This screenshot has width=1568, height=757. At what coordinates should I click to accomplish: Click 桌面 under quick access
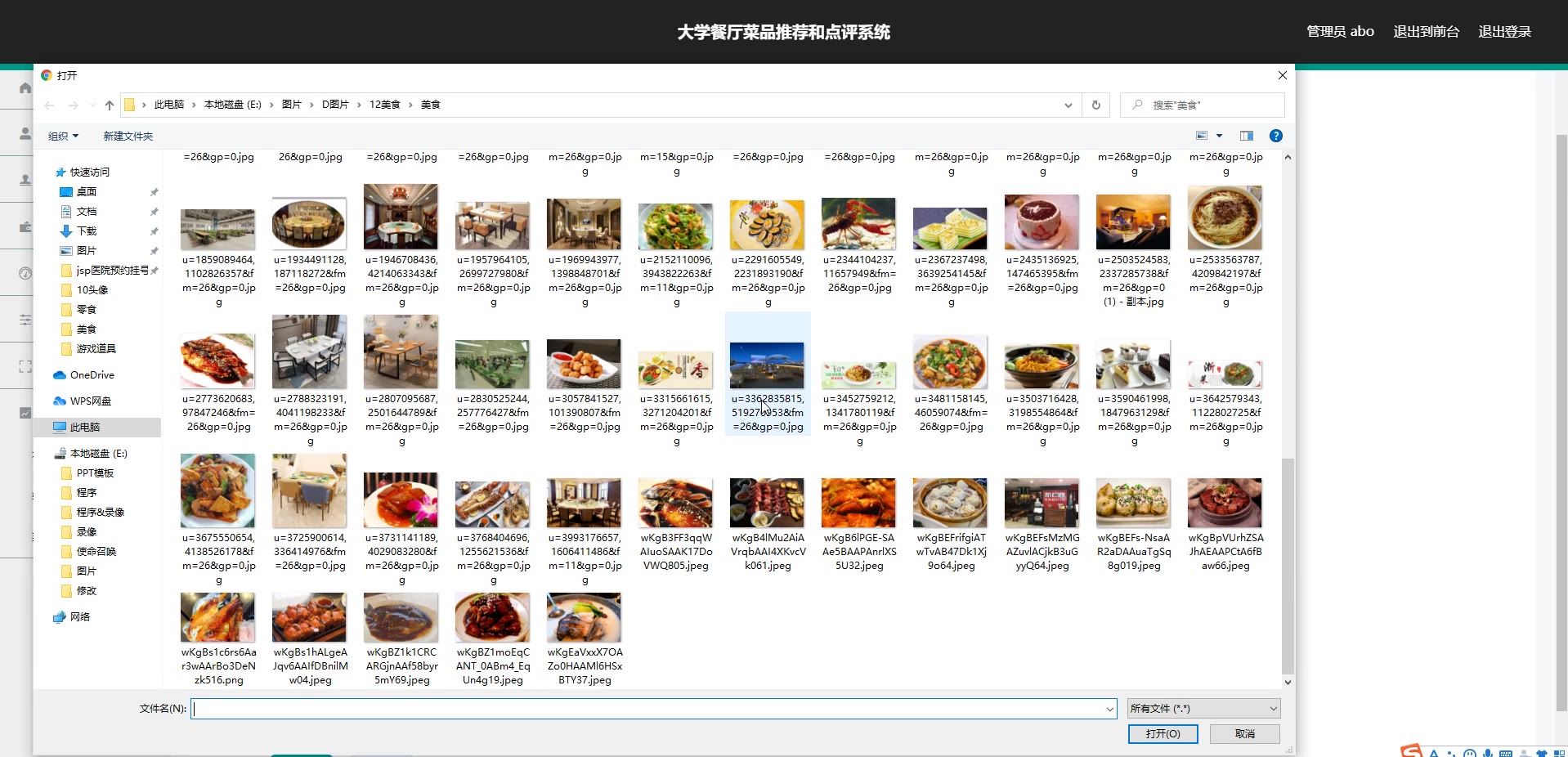86,192
